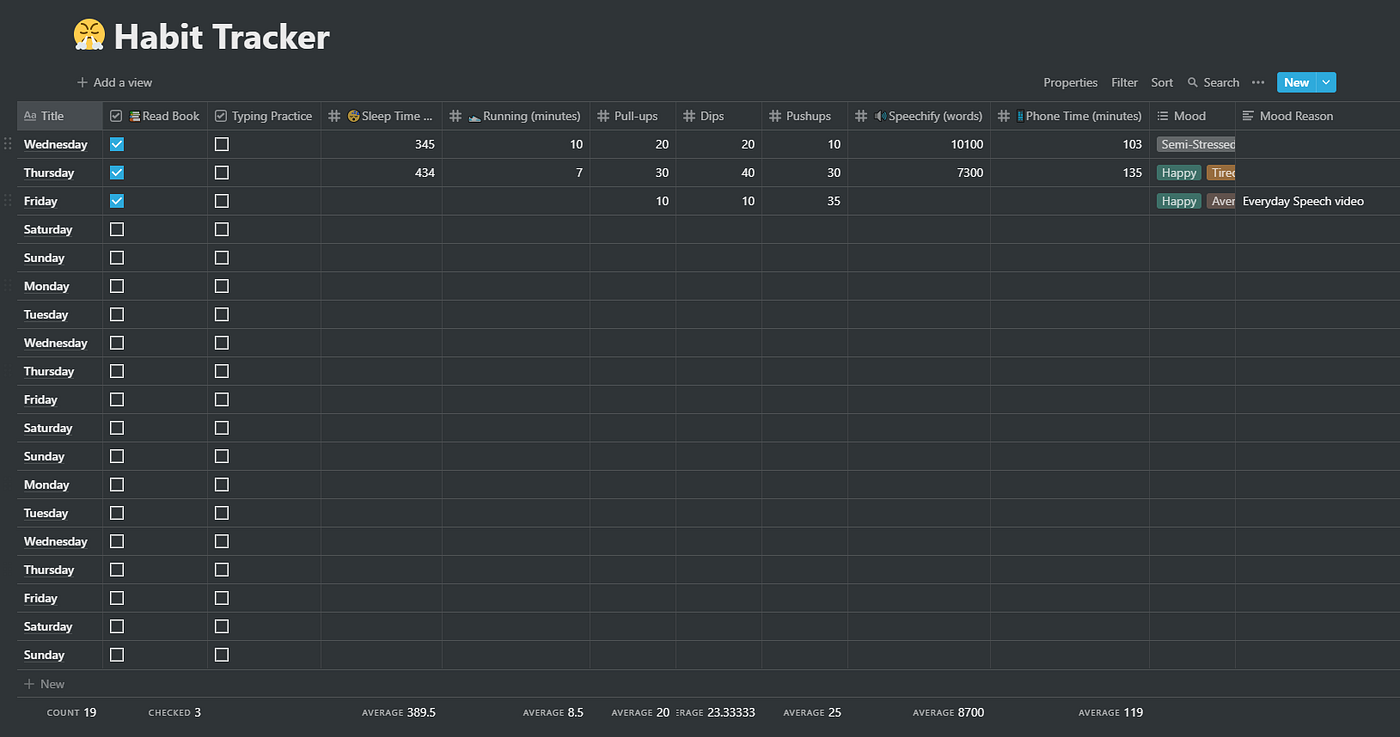1400x737 pixels.
Task: Check Typing Practice for the first Monday row
Action: coord(222,286)
